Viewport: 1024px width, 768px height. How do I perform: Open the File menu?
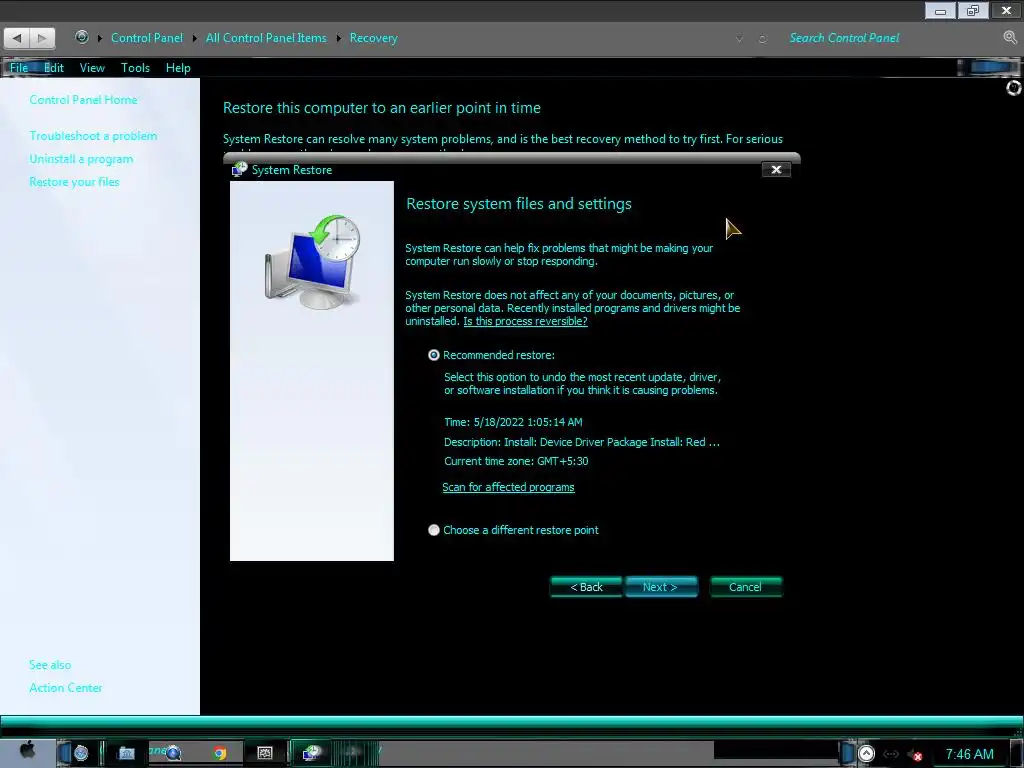point(19,68)
